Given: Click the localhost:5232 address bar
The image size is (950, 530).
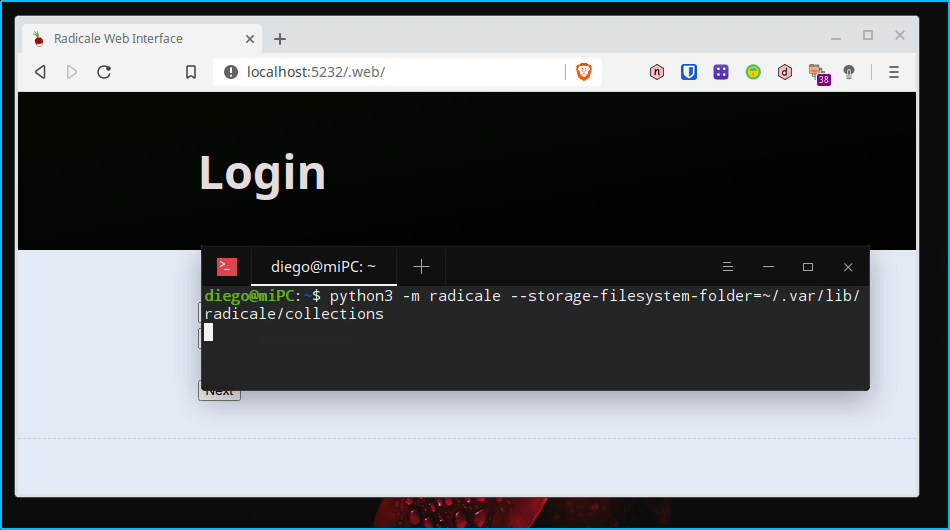Looking at the screenshot, I should [x=400, y=72].
